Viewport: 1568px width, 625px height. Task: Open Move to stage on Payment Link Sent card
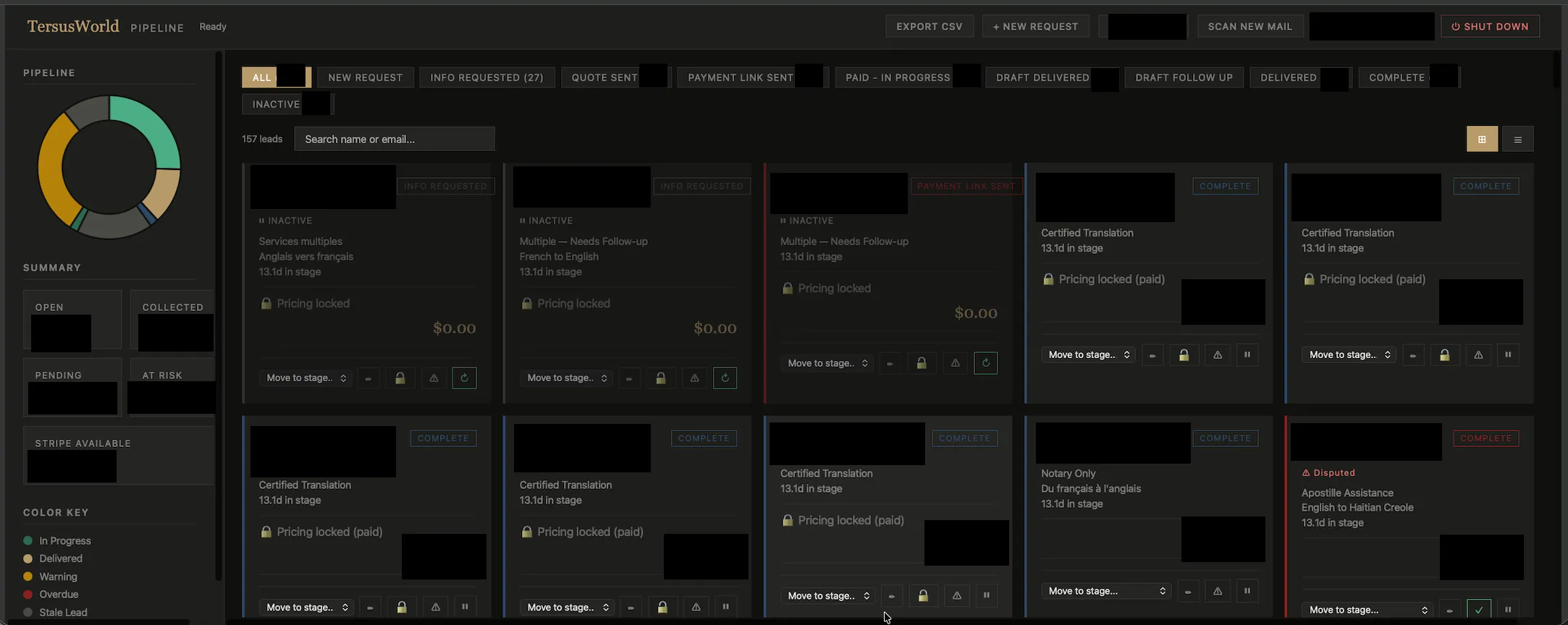click(827, 363)
